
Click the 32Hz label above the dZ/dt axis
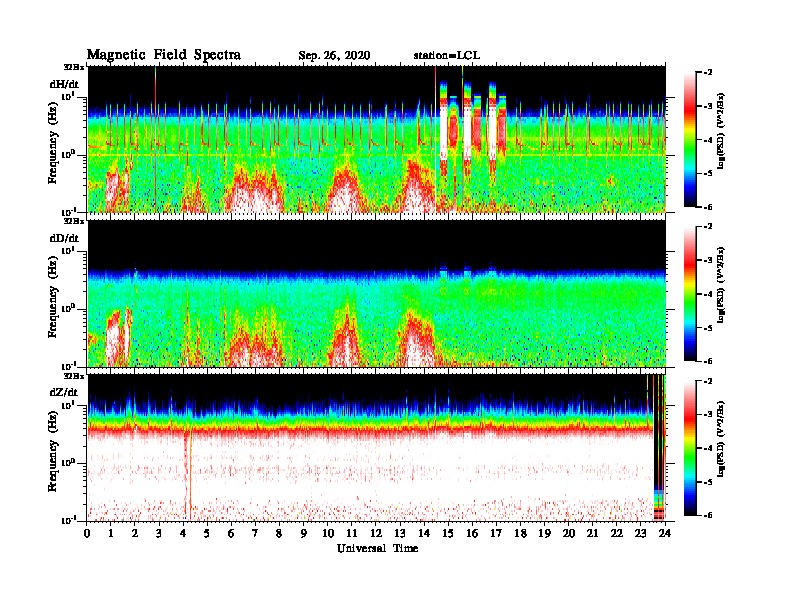pyautogui.click(x=73, y=375)
